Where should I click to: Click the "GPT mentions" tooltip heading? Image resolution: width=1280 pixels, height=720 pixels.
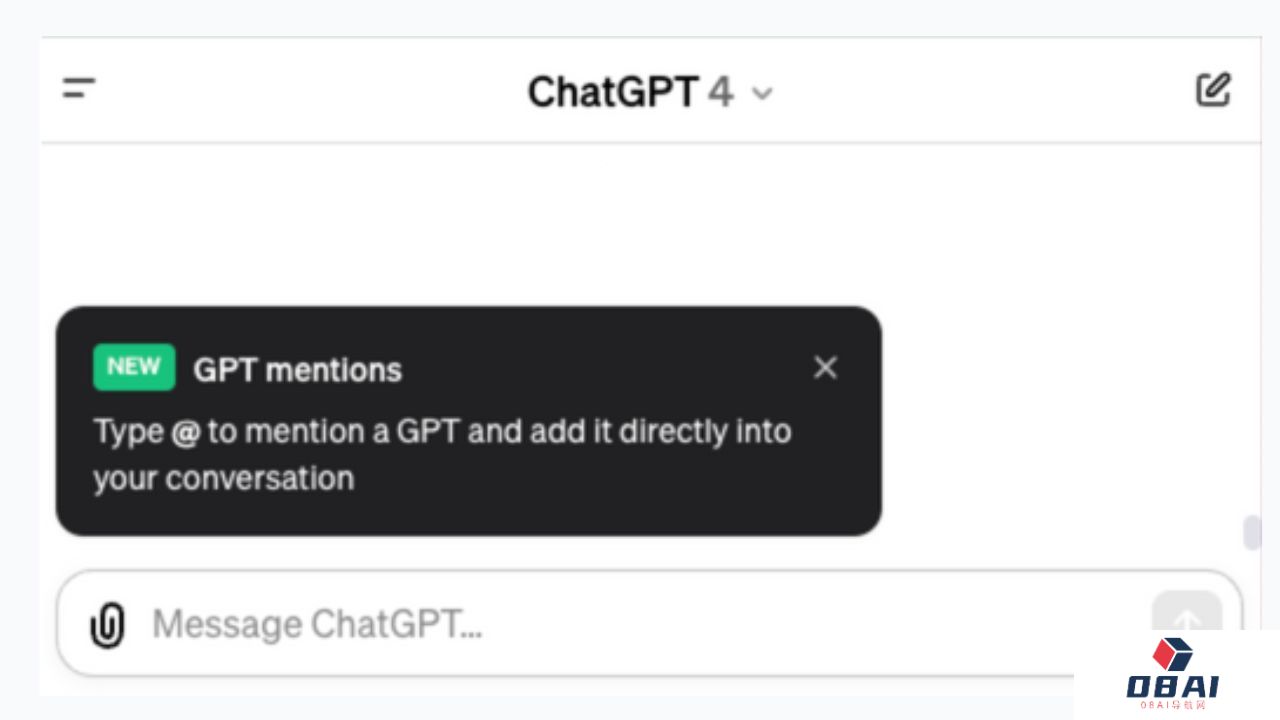click(297, 370)
